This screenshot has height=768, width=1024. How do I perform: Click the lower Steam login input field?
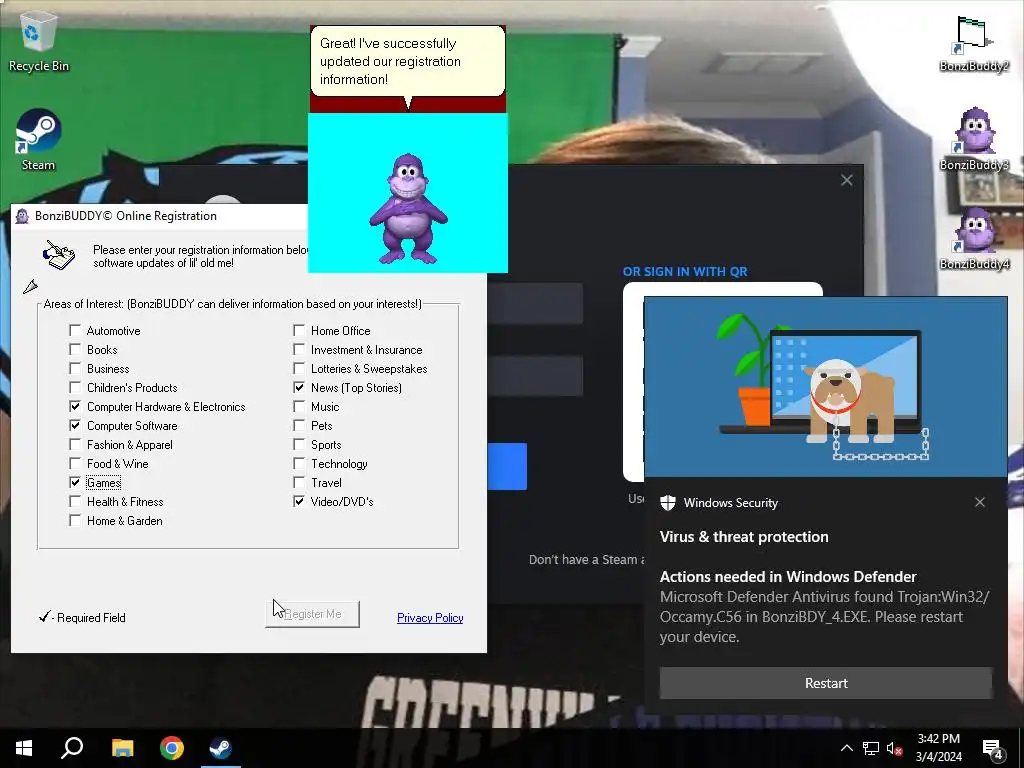pyautogui.click(x=536, y=376)
